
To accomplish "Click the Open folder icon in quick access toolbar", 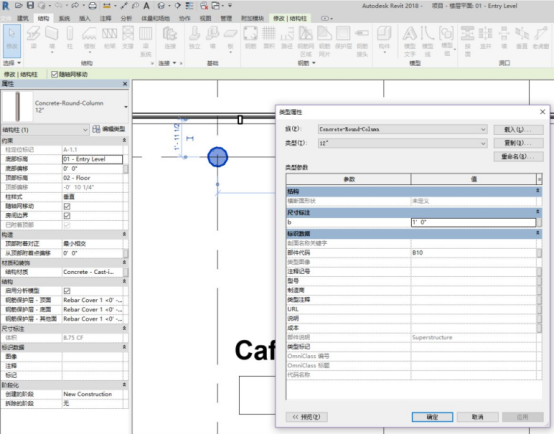I will (18, 5).
